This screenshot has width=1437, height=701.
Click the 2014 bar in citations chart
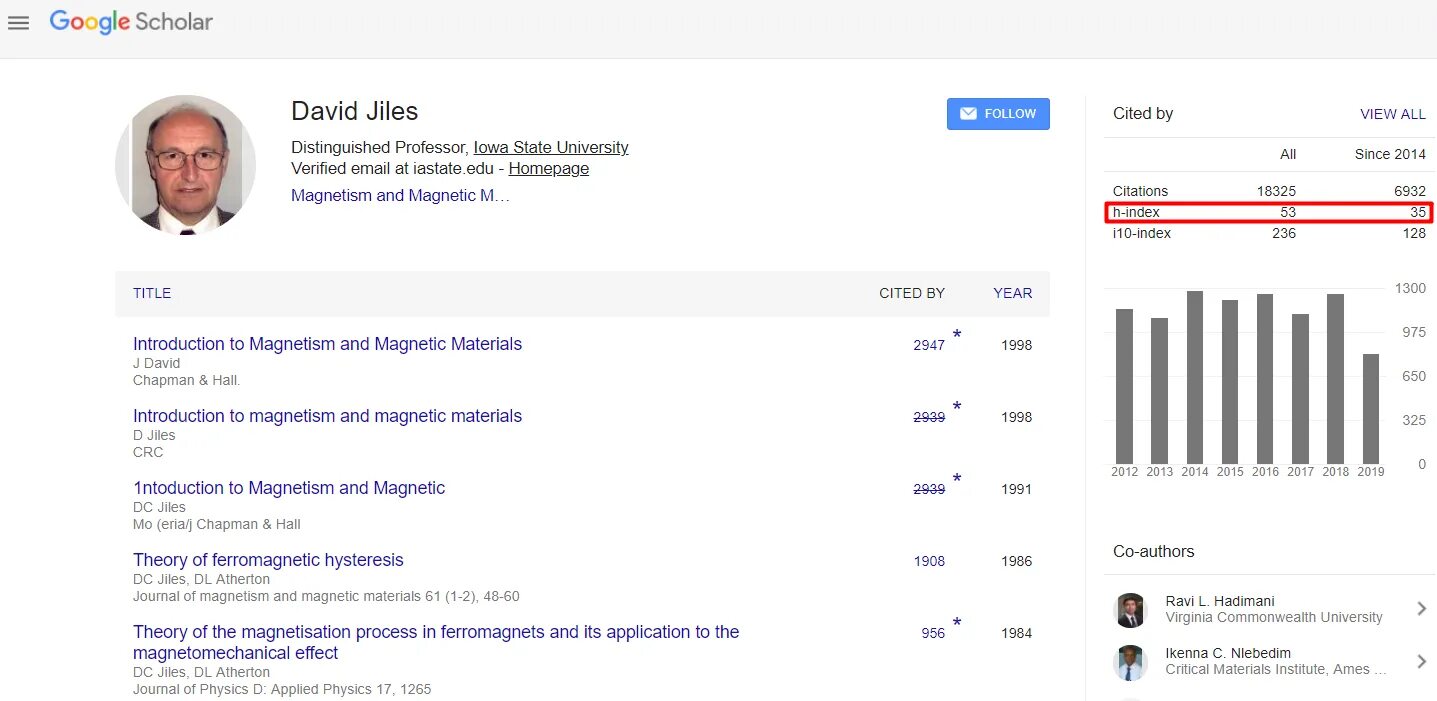pyautogui.click(x=1194, y=377)
